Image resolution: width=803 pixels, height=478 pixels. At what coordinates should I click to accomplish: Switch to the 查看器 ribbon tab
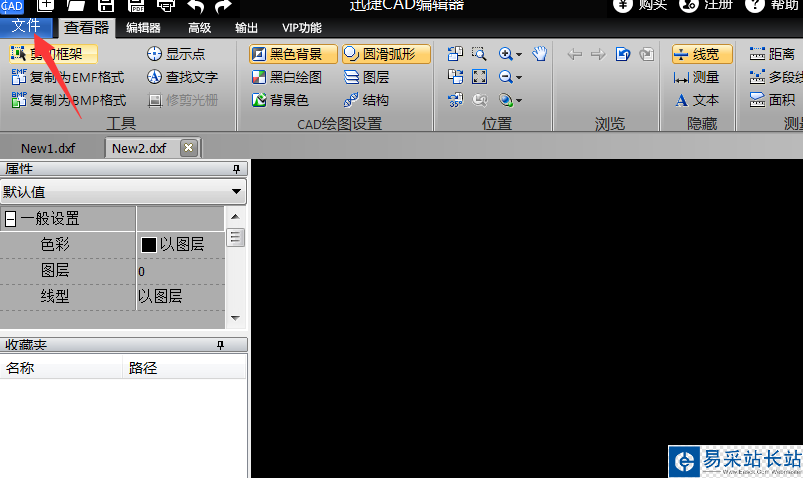[86, 28]
